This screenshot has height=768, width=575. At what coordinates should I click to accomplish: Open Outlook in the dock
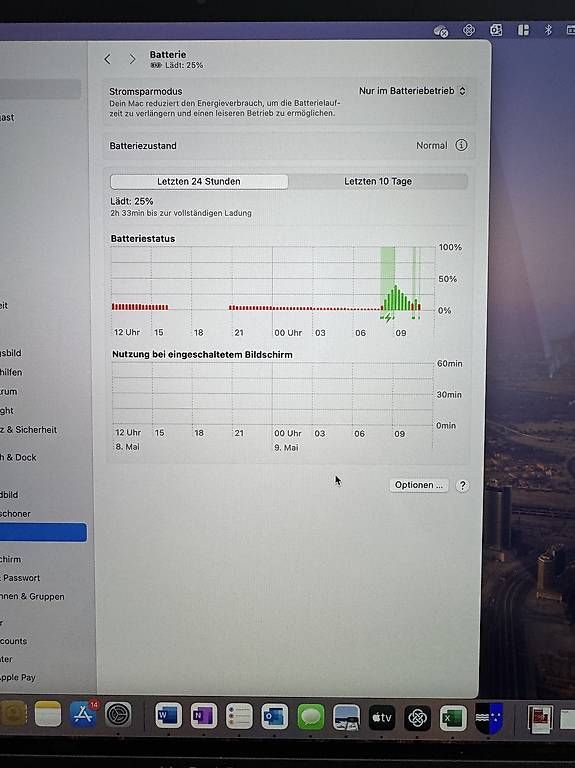click(274, 717)
